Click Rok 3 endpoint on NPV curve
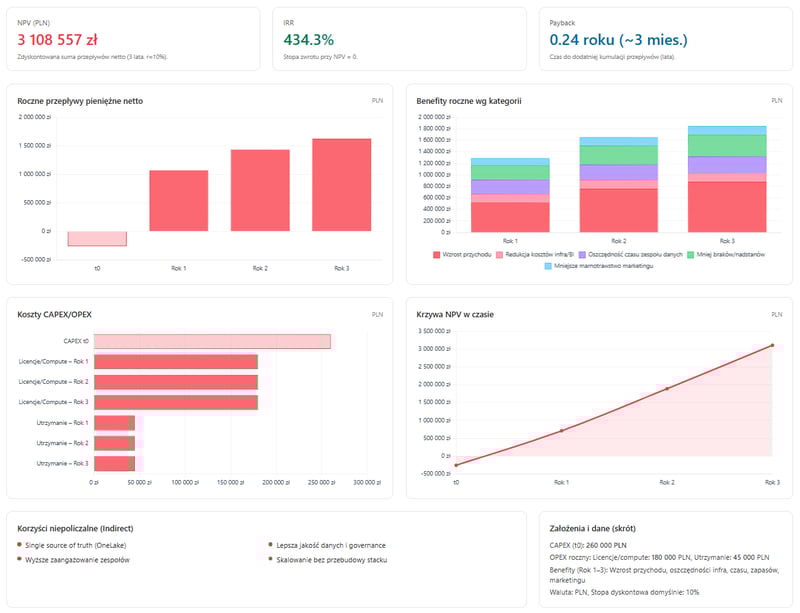The image size is (800, 613). point(772,345)
